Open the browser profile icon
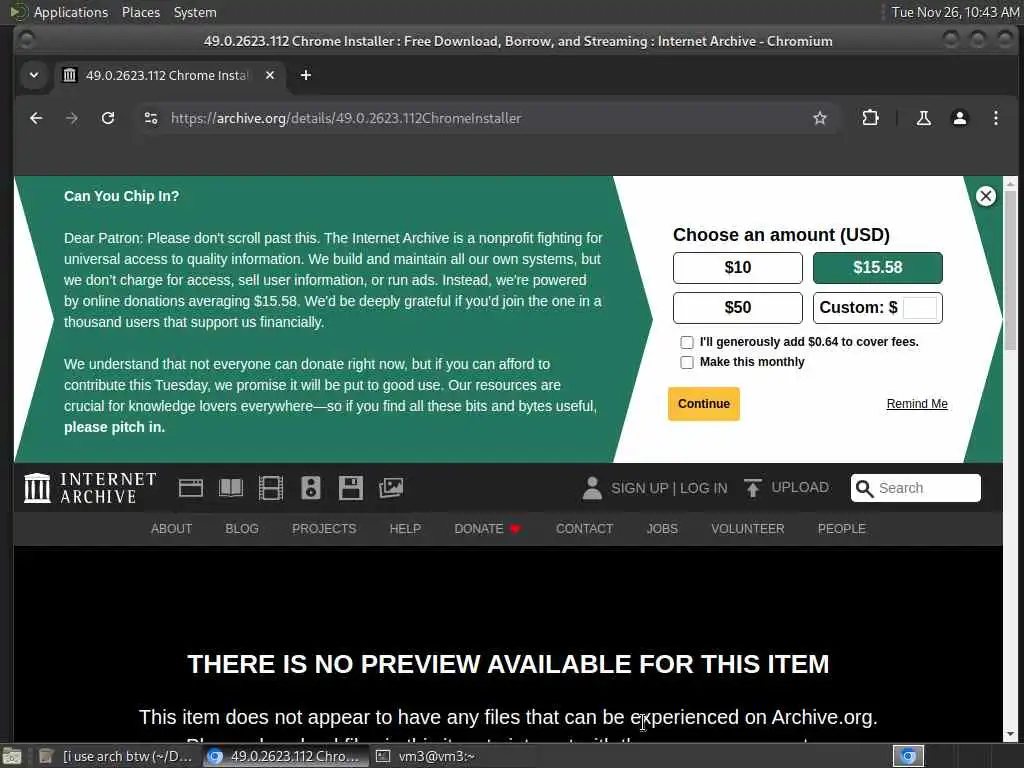This screenshot has height=768, width=1024. click(959, 118)
